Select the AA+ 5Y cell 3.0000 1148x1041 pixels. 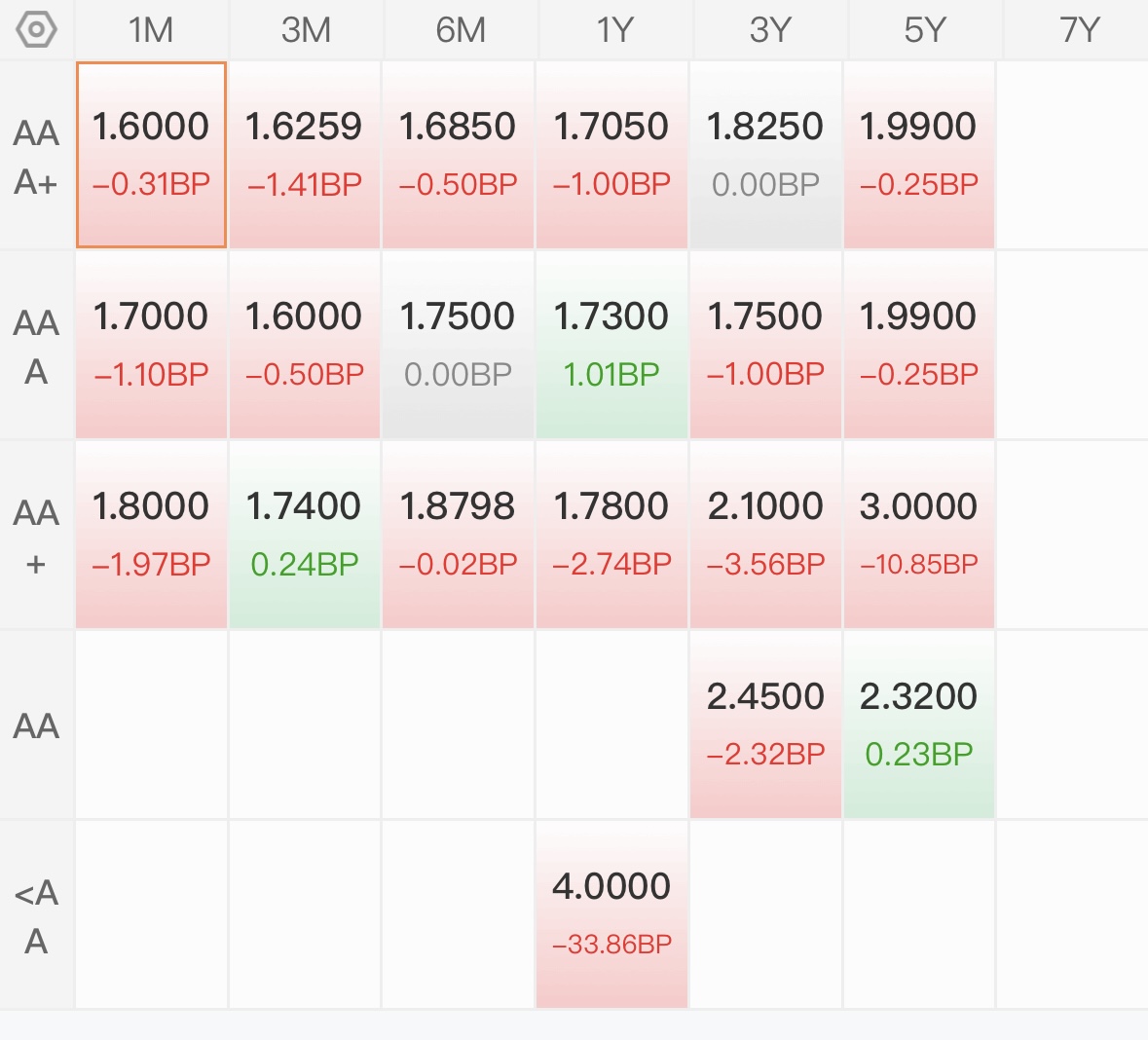[919, 536]
